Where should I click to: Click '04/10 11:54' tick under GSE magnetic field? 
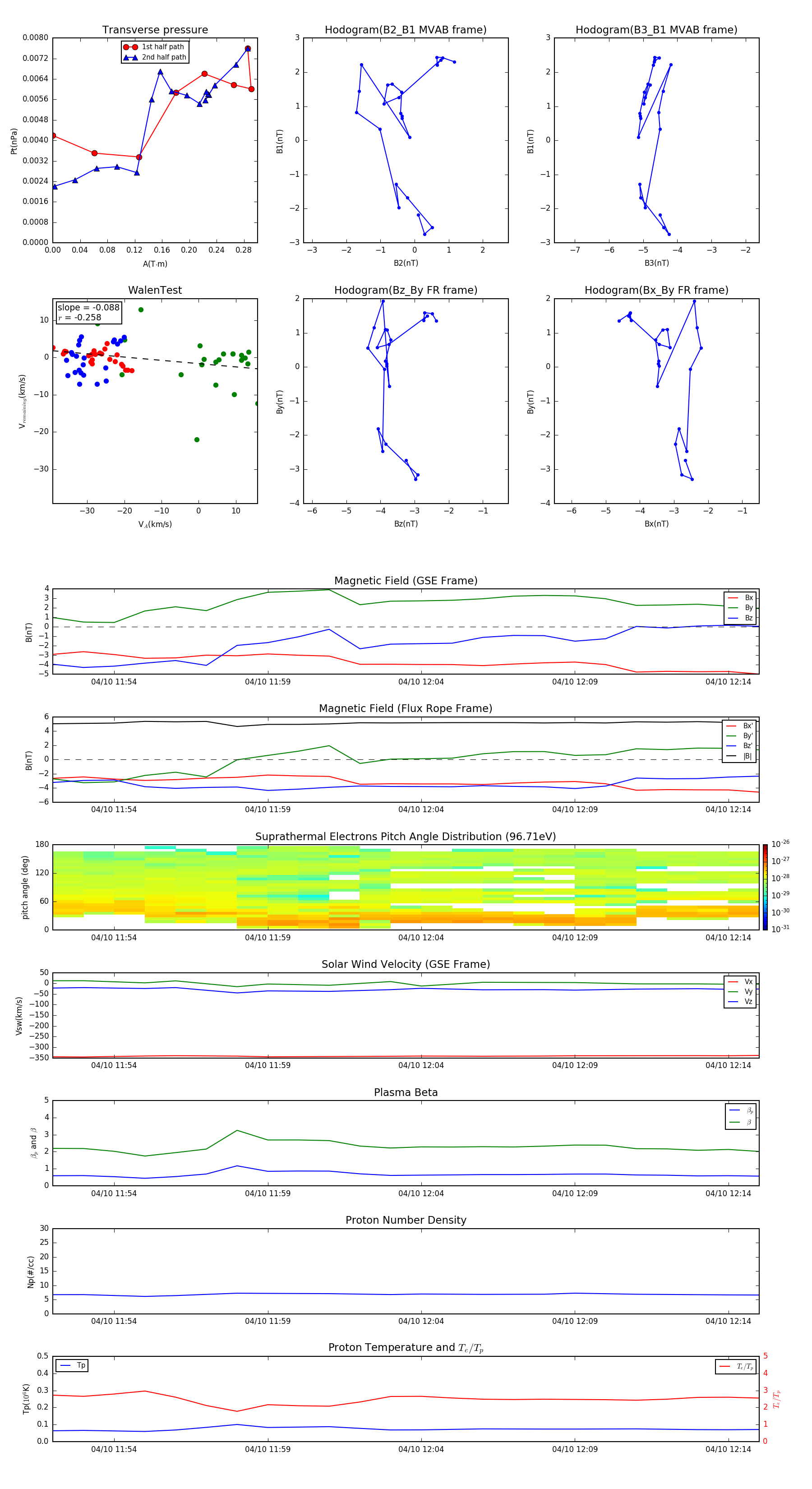(114, 682)
